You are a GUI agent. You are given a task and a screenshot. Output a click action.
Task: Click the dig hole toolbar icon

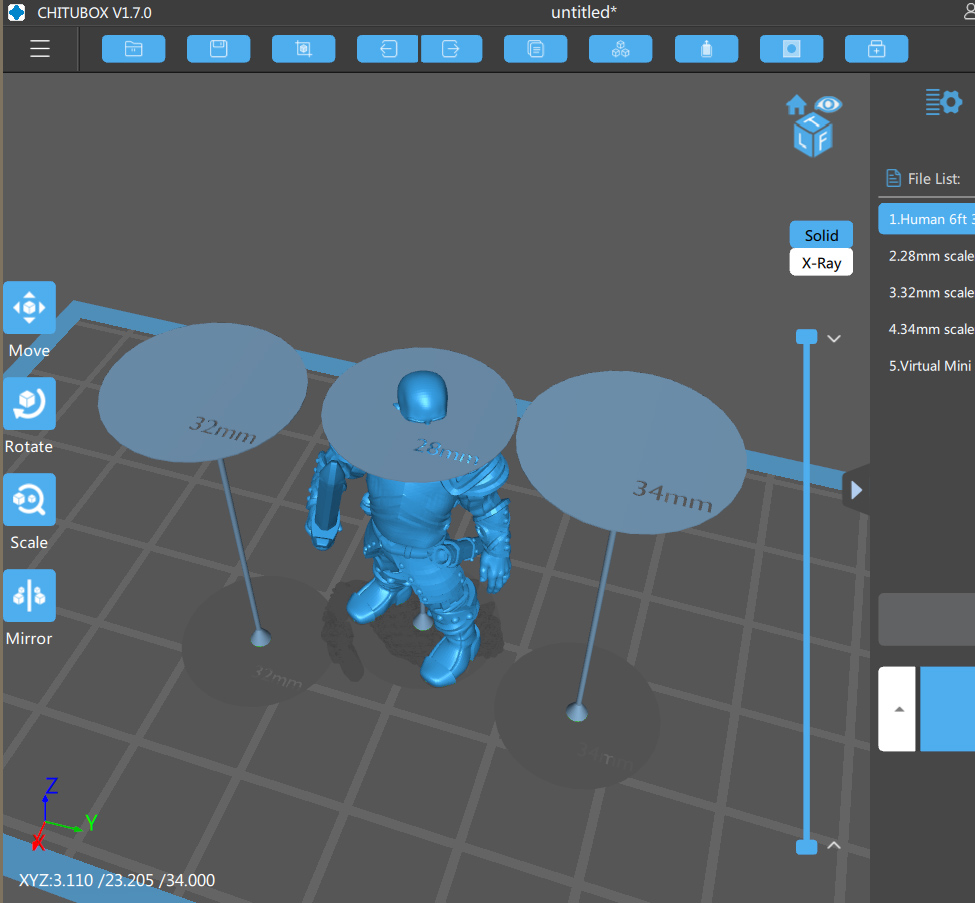(x=792, y=49)
